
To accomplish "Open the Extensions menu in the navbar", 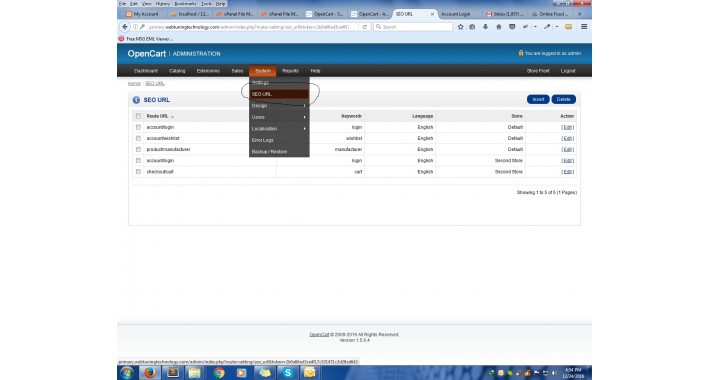I will 208,71.
